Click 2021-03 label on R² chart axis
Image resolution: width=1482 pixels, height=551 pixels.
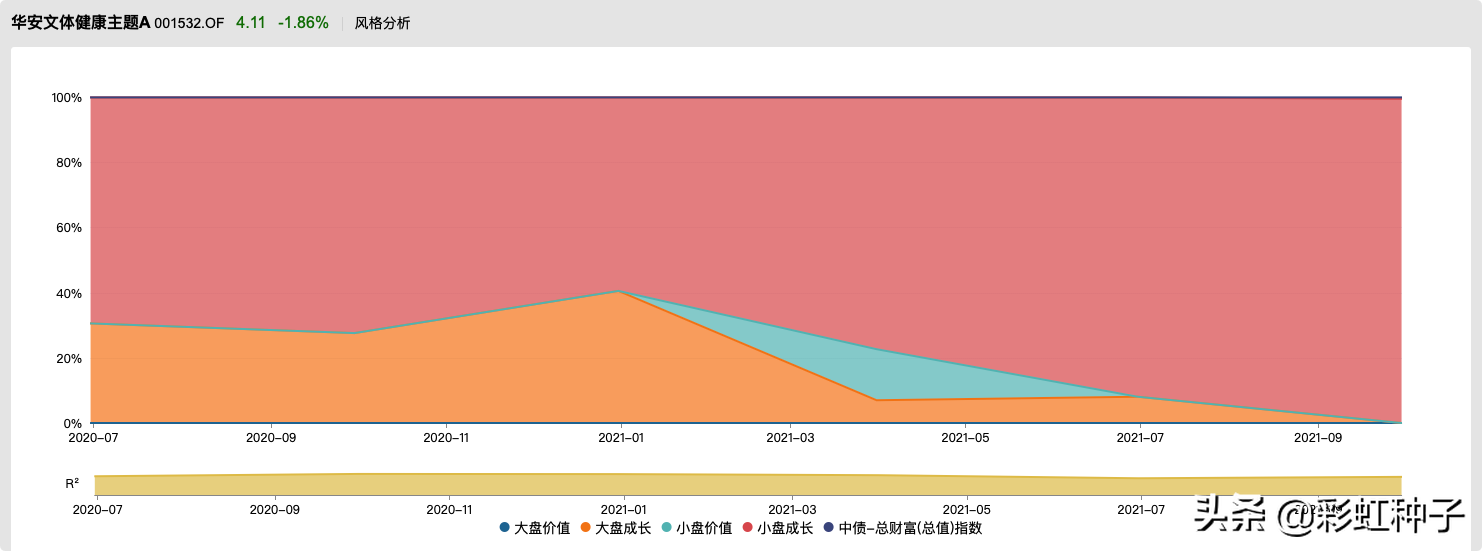[x=794, y=509]
